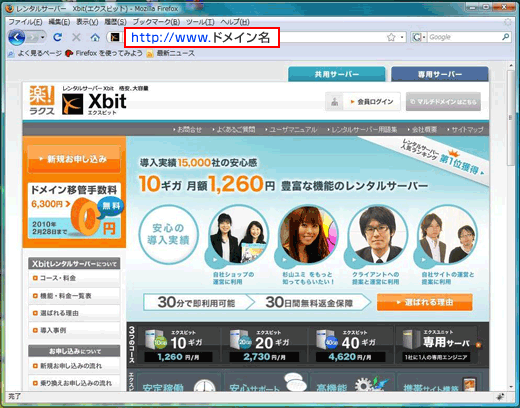Go to the Home page icon
Viewport: 520px width, 408px height.
(x=95, y=37)
